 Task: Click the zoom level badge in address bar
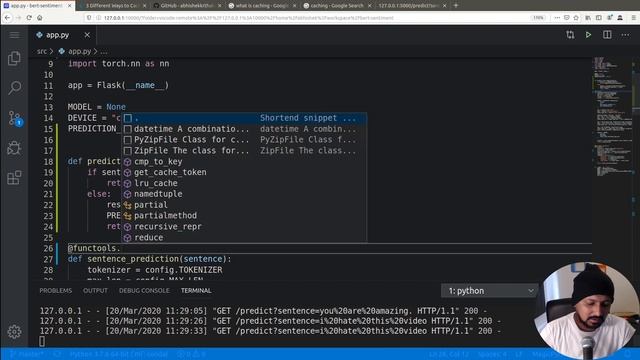click(x=538, y=18)
